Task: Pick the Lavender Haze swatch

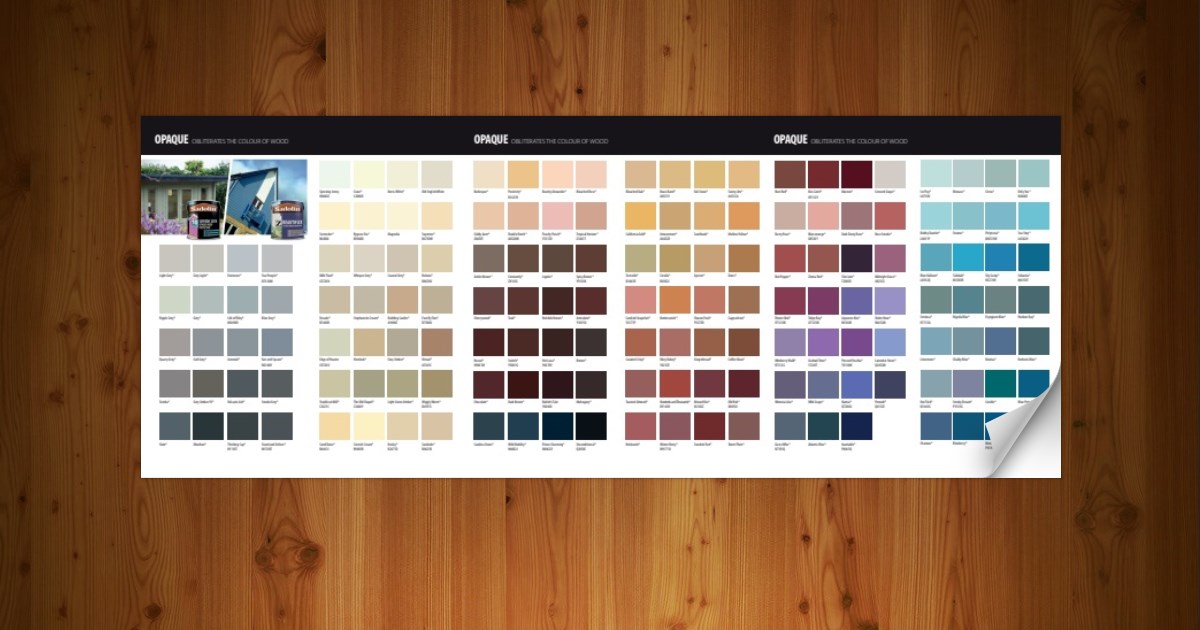Action: coord(891,342)
